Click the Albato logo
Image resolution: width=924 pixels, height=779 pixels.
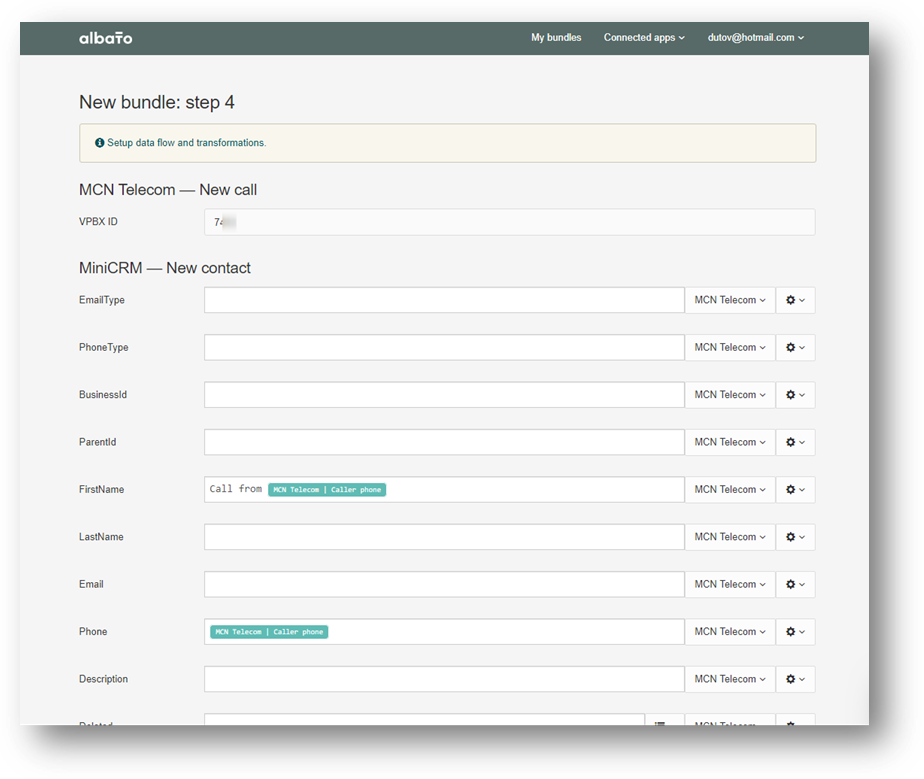pos(105,38)
